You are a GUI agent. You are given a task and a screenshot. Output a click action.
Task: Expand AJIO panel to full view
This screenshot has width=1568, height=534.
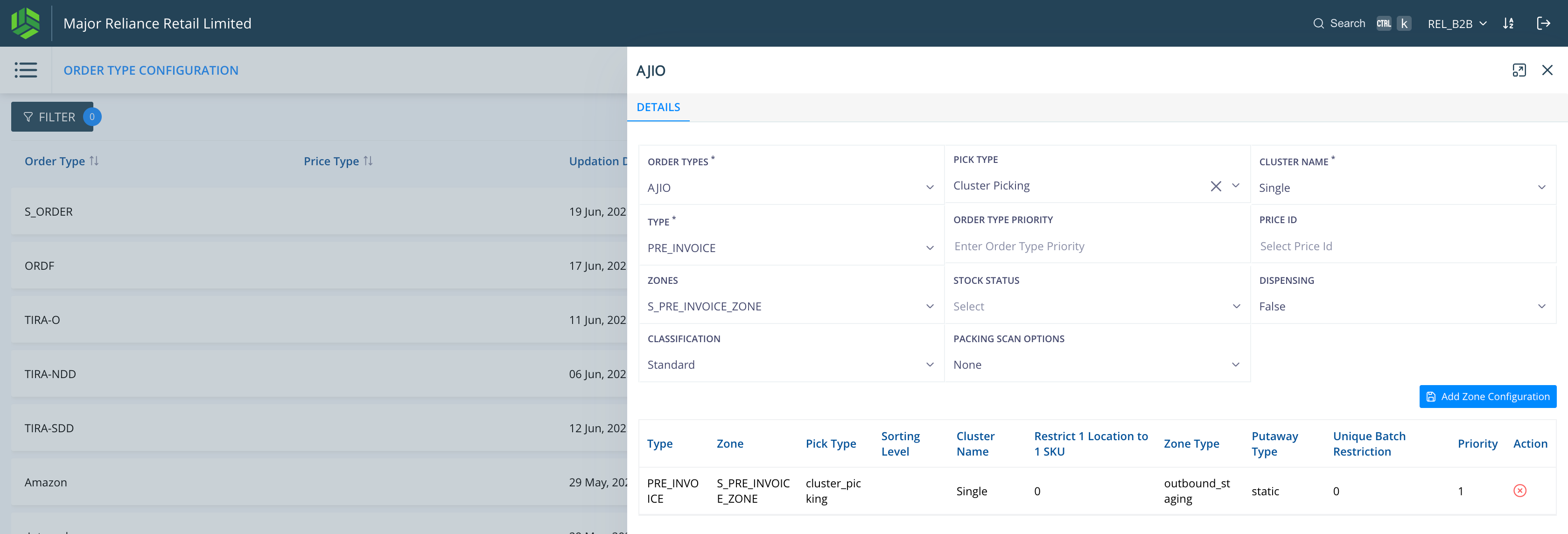[1519, 70]
